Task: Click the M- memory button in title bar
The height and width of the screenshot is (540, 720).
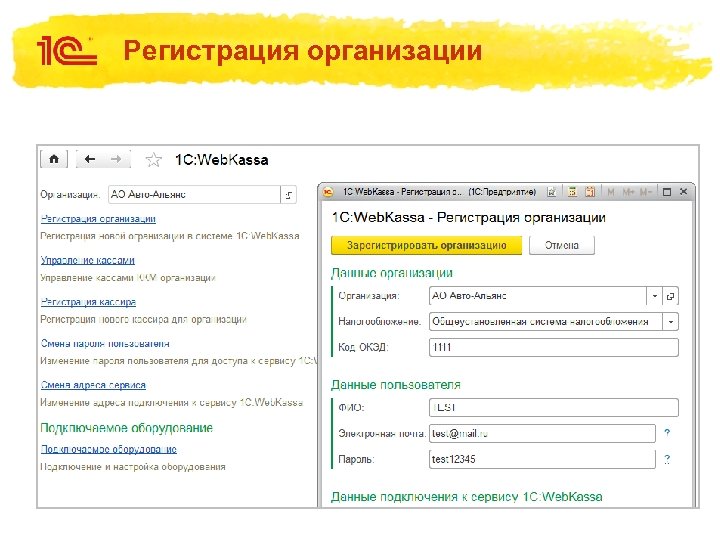Action: click(646, 192)
